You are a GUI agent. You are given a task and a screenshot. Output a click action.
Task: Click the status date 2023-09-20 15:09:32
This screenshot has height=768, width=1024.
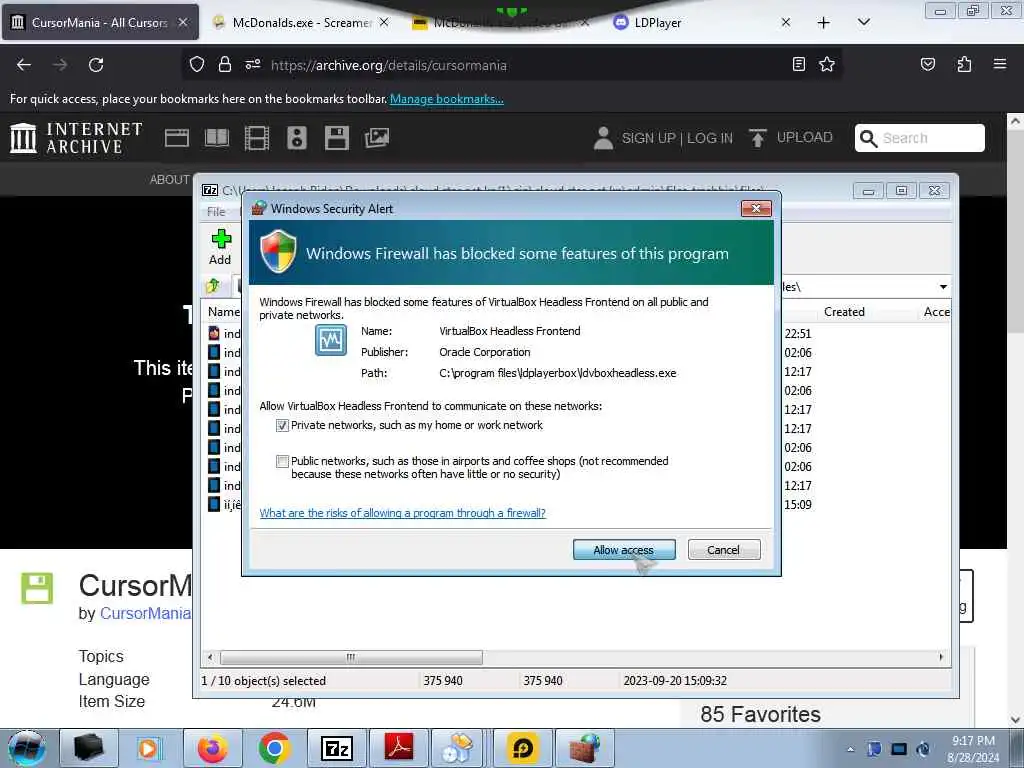click(675, 680)
